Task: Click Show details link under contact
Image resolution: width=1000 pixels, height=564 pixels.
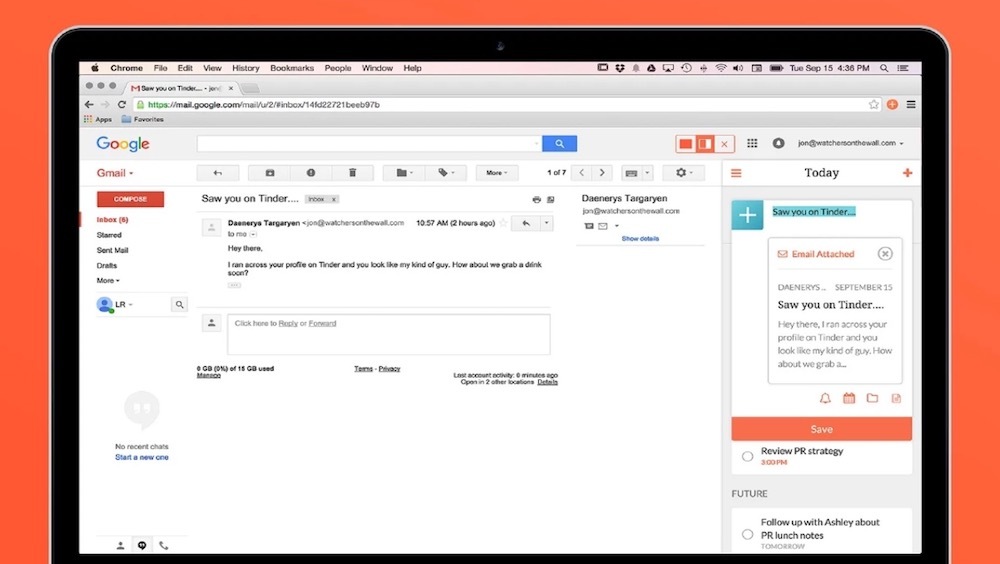Action: coord(640,239)
